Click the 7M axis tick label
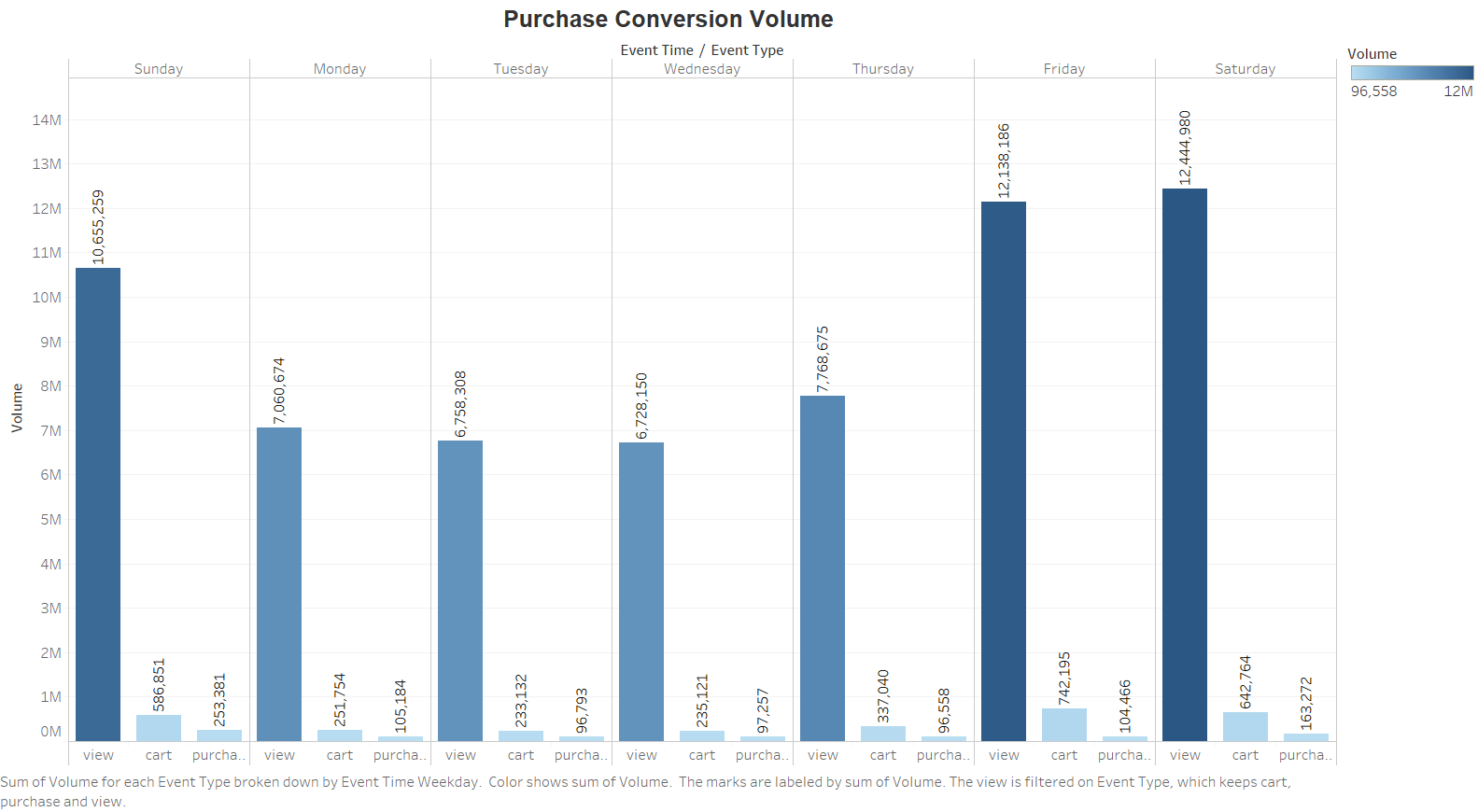 click(50, 430)
